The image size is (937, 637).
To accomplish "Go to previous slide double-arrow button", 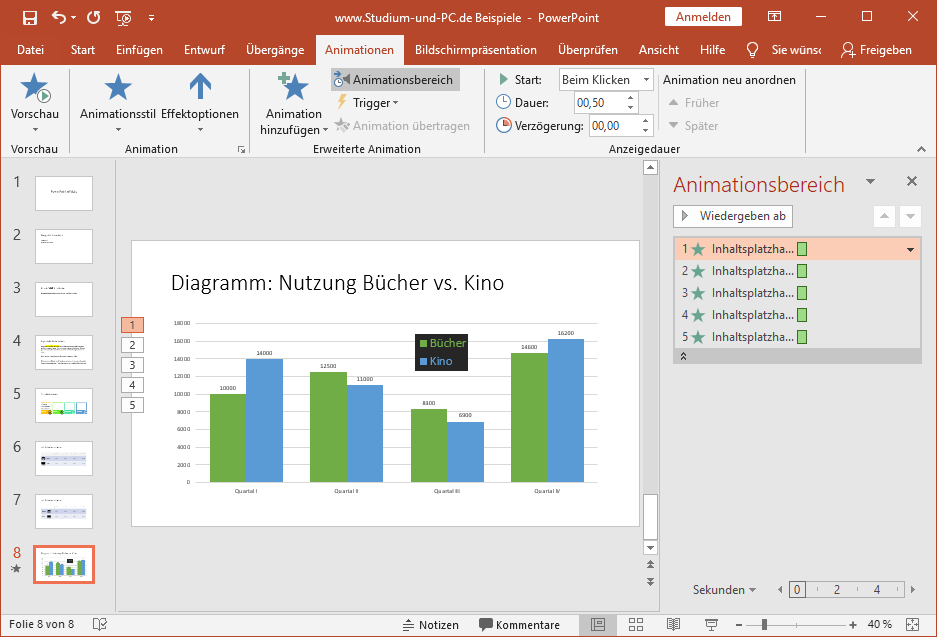I will [x=650, y=564].
